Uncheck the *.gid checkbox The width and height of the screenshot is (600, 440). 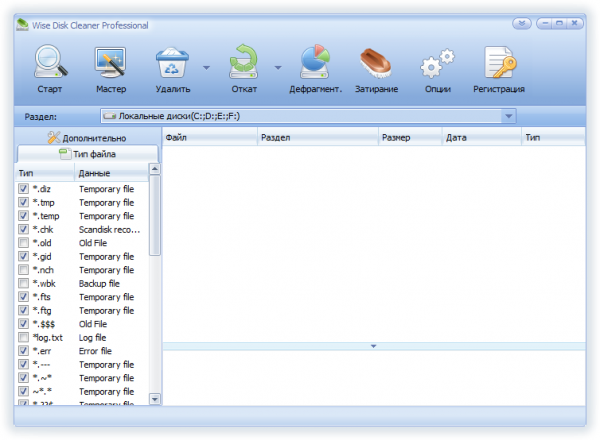click(x=24, y=256)
